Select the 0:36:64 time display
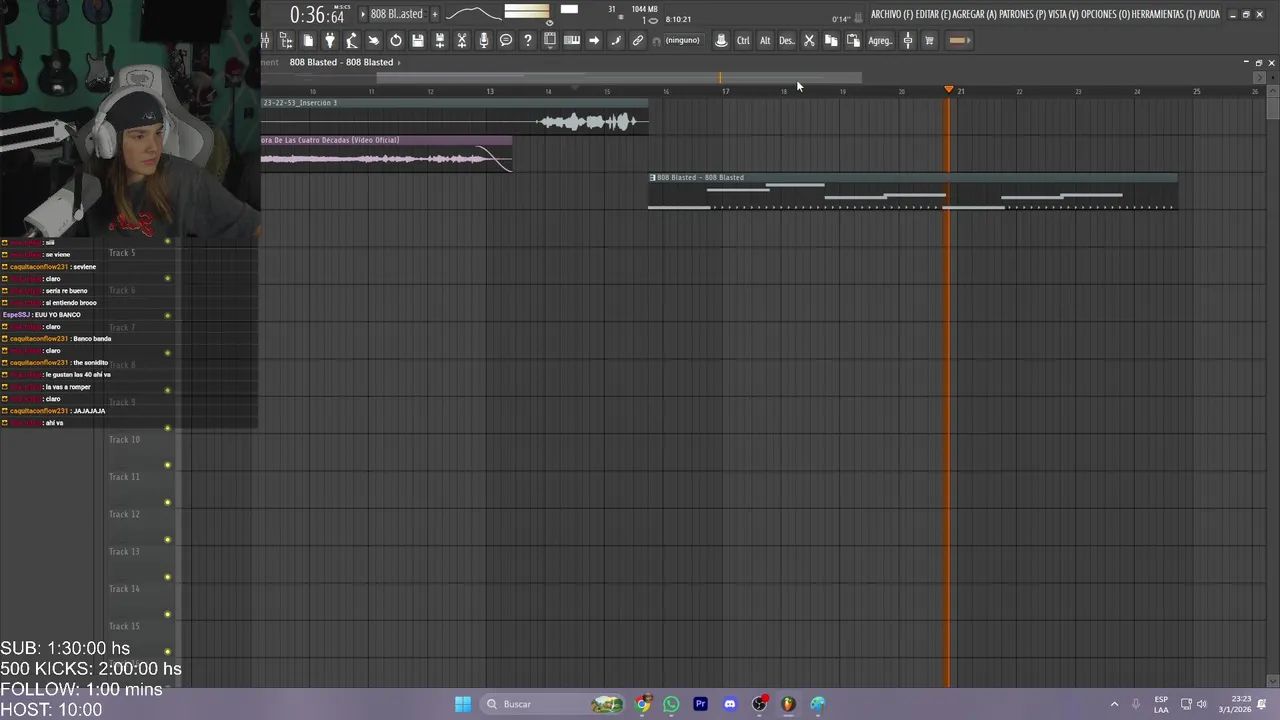Viewport: 1280px width, 720px height. coord(317,15)
